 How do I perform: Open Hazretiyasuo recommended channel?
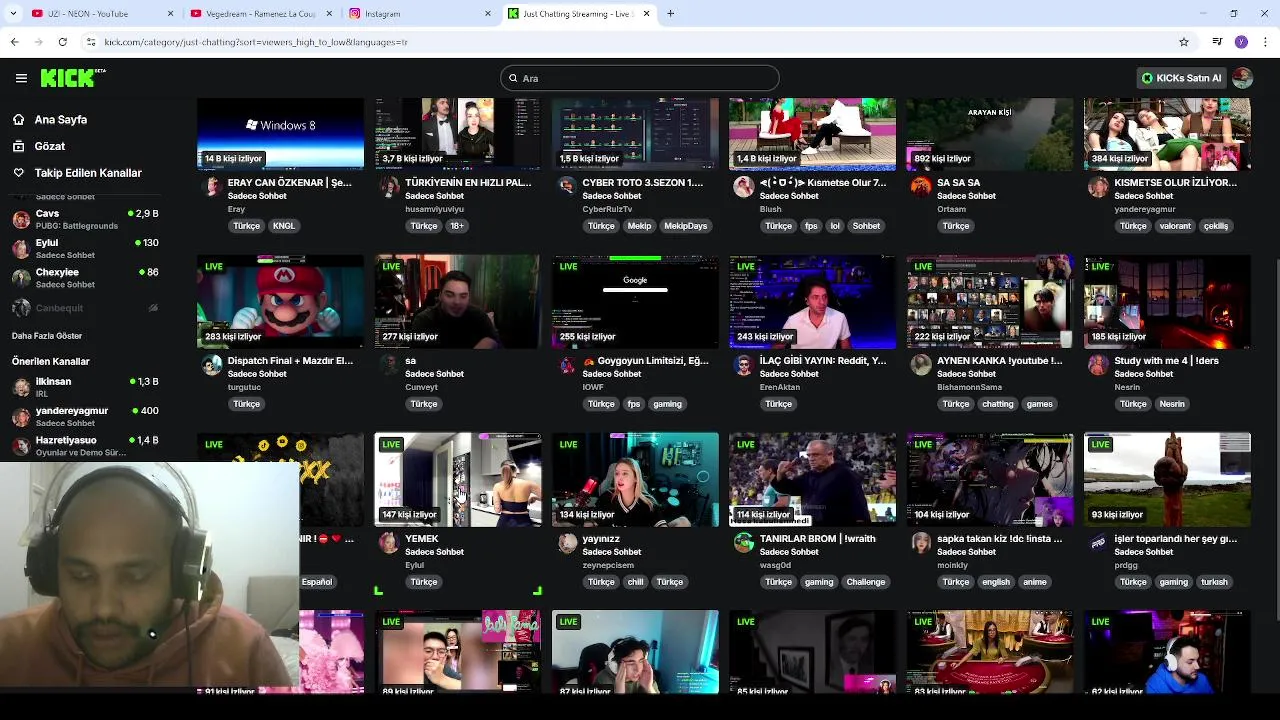pyautogui.click(x=85, y=445)
